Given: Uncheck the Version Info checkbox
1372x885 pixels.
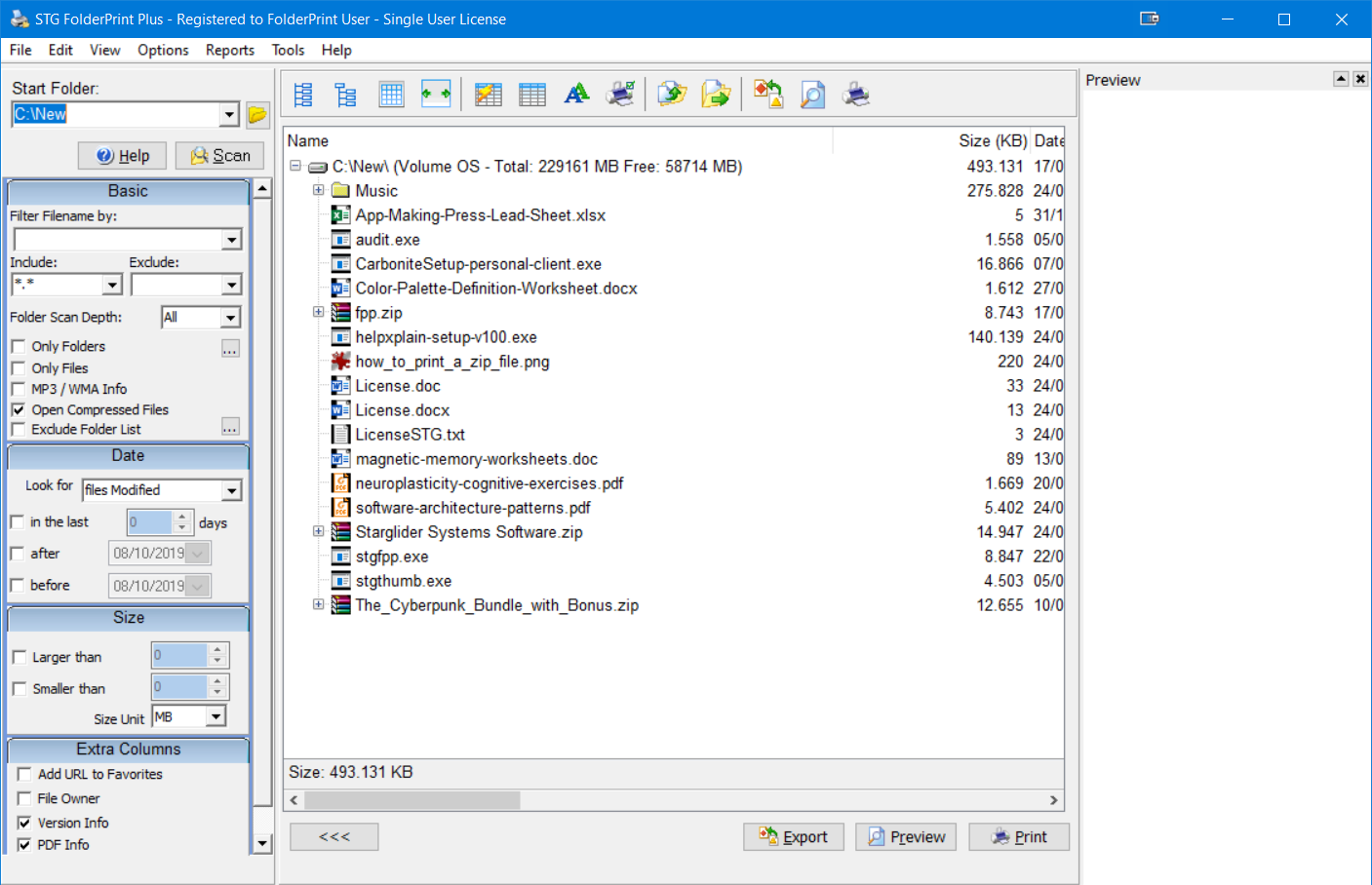Looking at the screenshot, I should [x=24, y=823].
